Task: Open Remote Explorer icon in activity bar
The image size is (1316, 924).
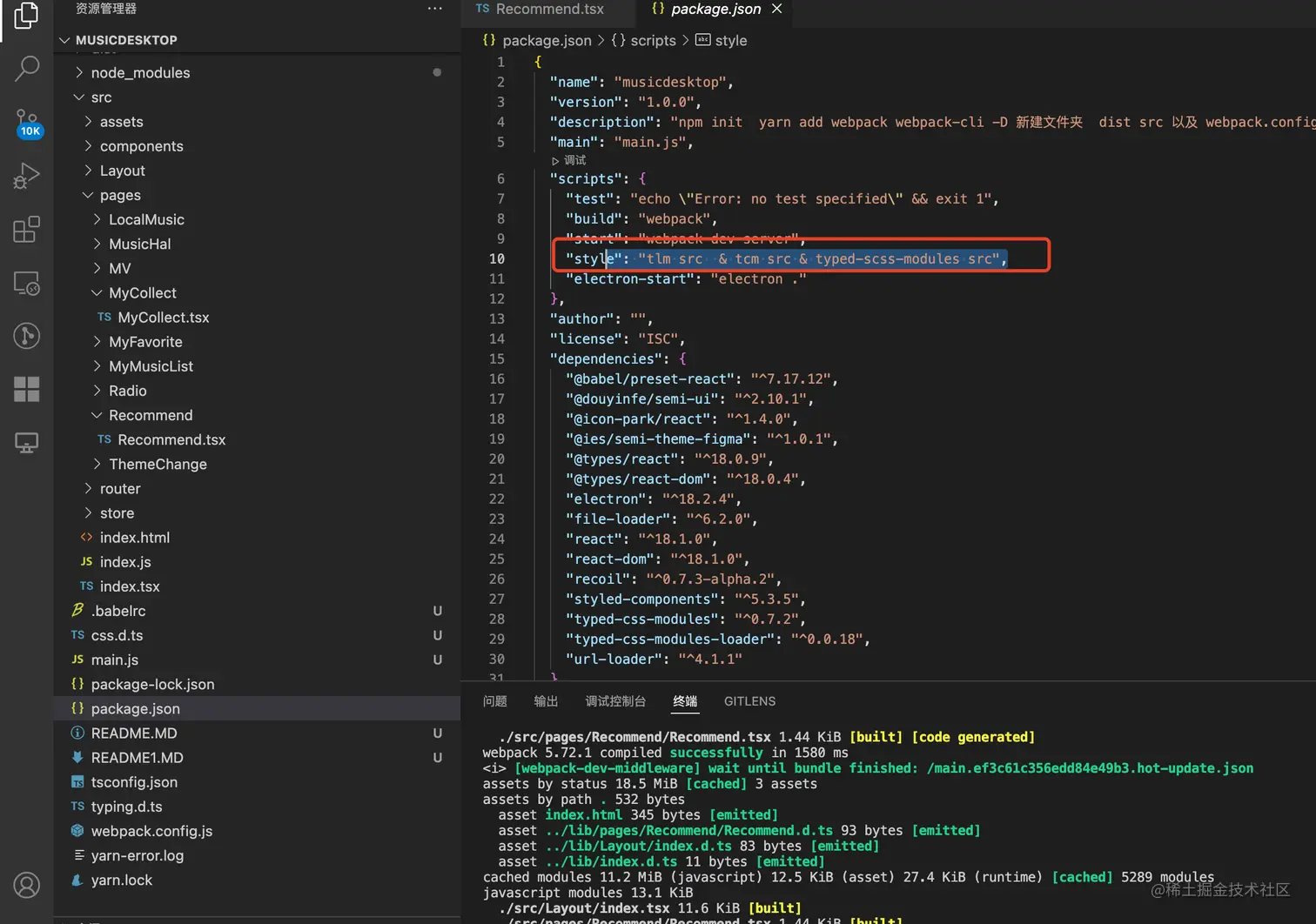Action: point(27,284)
